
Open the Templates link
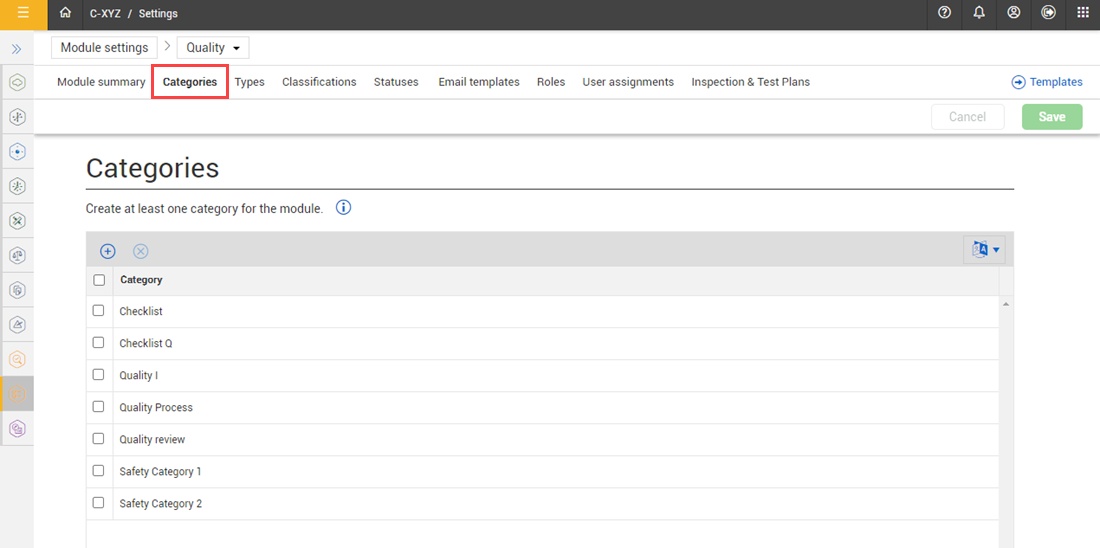(x=1047, y=82)
